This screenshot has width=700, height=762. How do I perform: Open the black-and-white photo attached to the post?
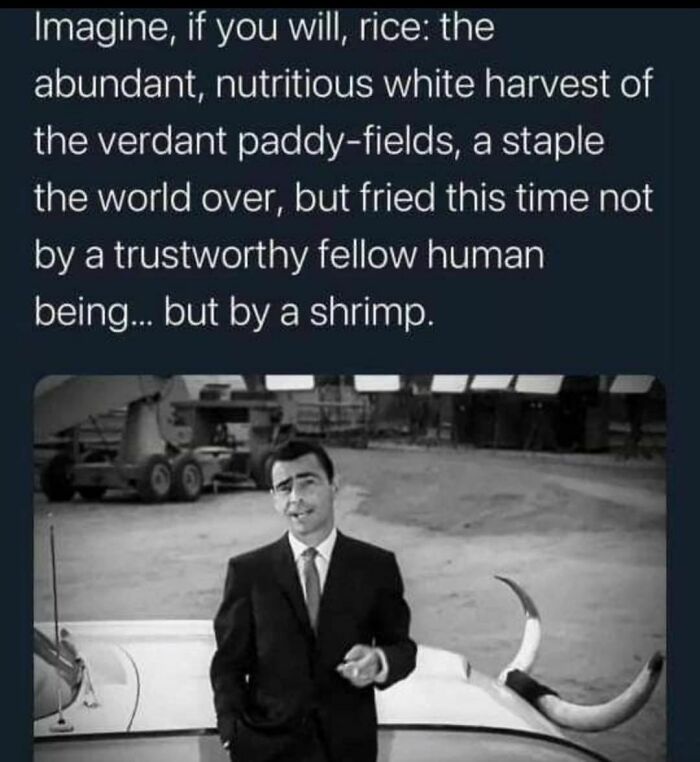(350, 568)
